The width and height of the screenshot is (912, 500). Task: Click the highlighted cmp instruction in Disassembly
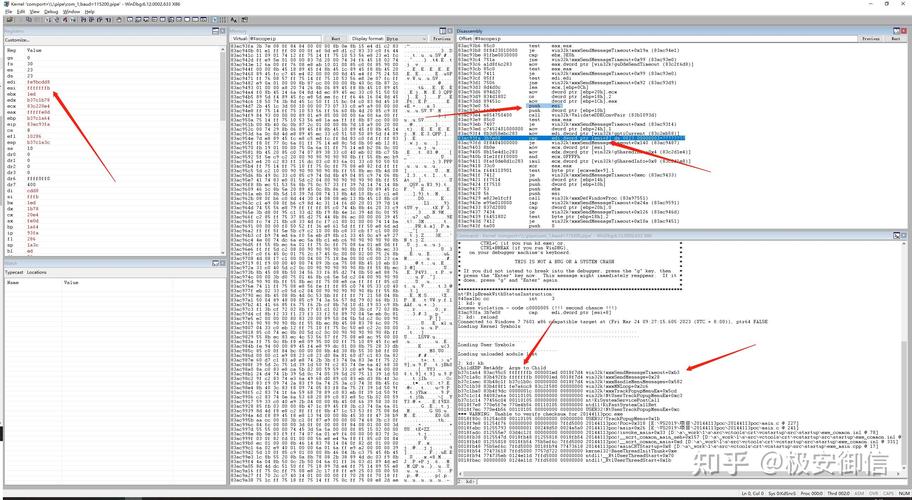click(570, 138)
